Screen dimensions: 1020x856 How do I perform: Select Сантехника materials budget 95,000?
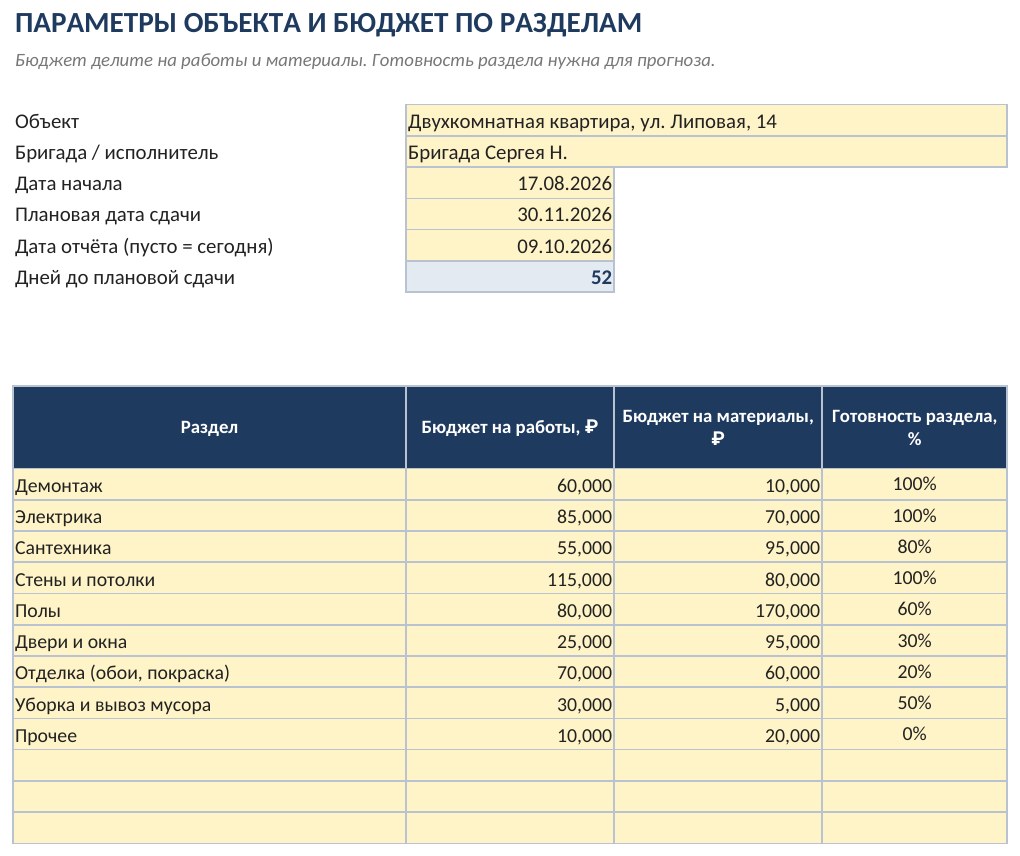click(718, 548)
